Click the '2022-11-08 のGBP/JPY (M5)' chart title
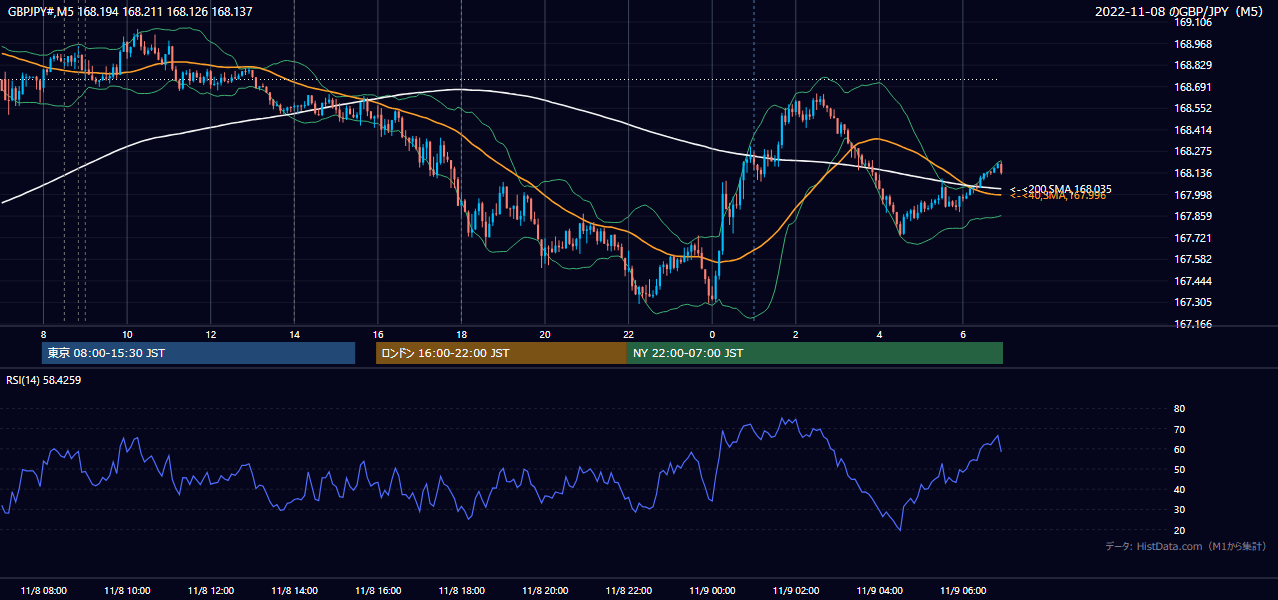 coord(1181,11)
